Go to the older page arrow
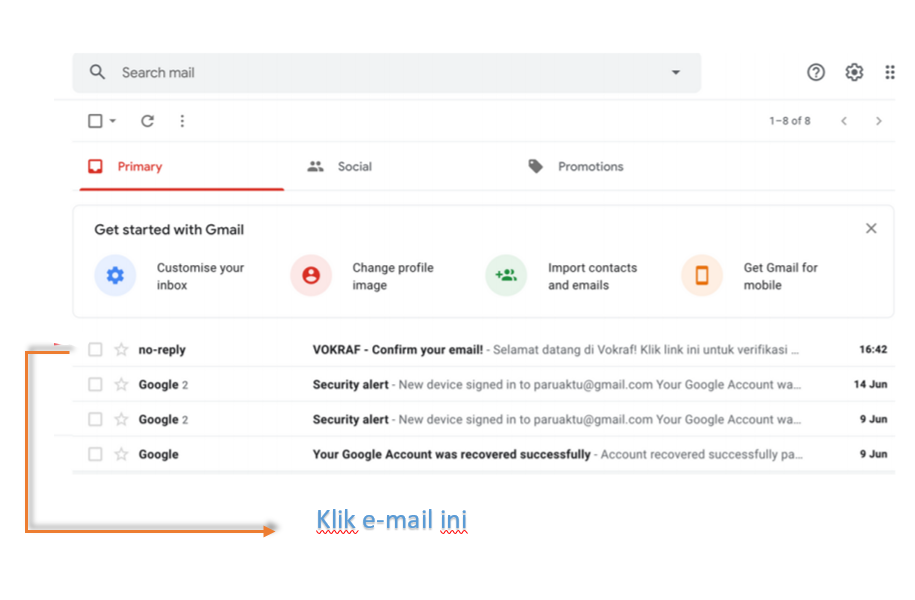Screen dimensions: 915x600 (x=878, y=121)
